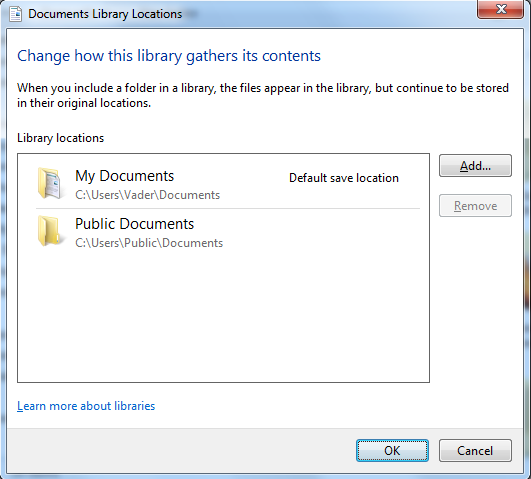The height and width of the screenshot is (479, 531).
Task: Click the Default save location label
Action: (x=344, y=178)
